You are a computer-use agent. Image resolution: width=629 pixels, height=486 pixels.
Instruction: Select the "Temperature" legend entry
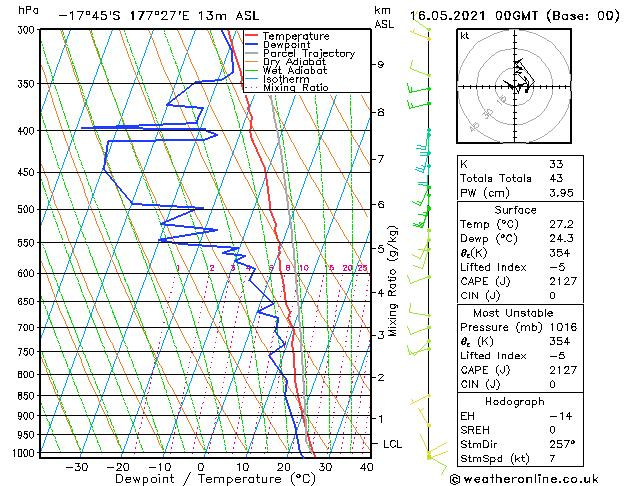tap(296, 36)
